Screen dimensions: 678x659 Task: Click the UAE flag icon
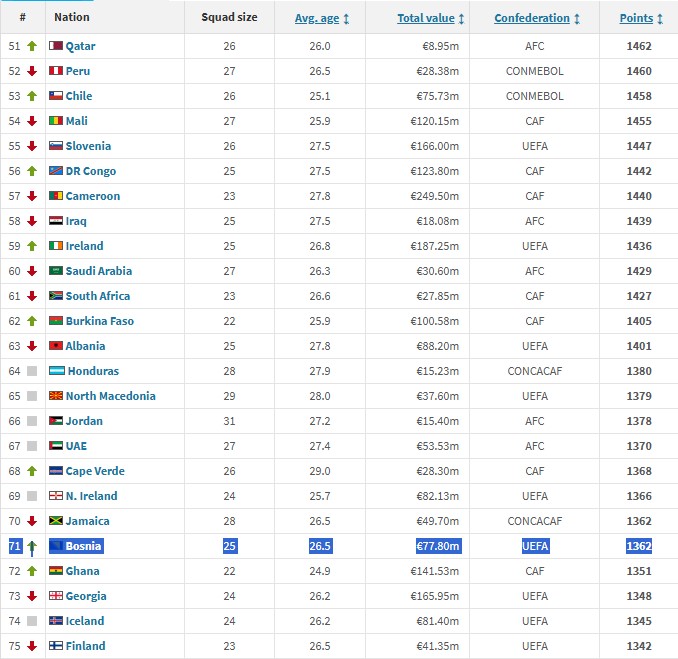[x=56, y=445]
